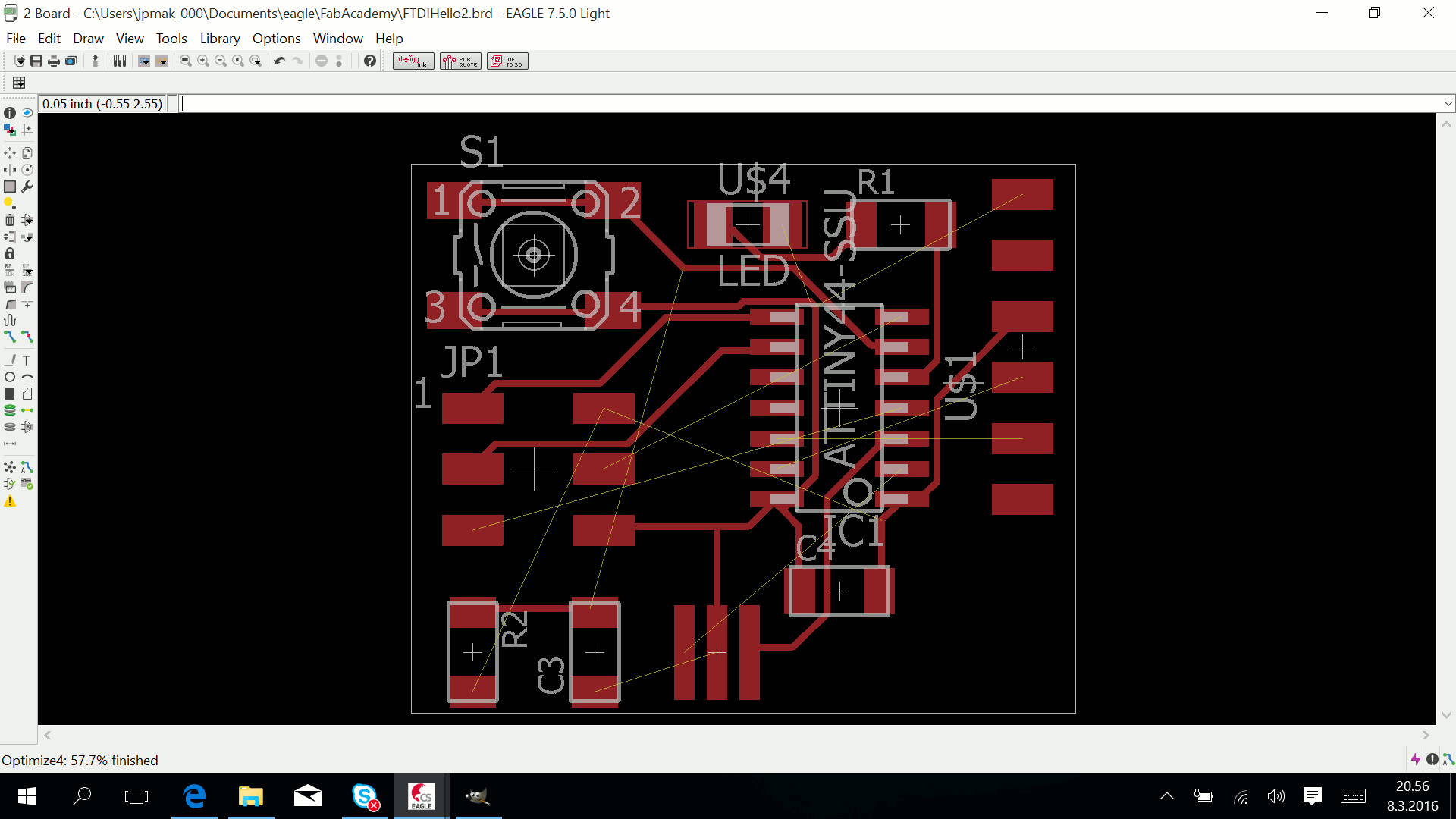This screenshot has height=819, width=1456.
Task: Save the board with floppy icon
Action: pos(36,61)
